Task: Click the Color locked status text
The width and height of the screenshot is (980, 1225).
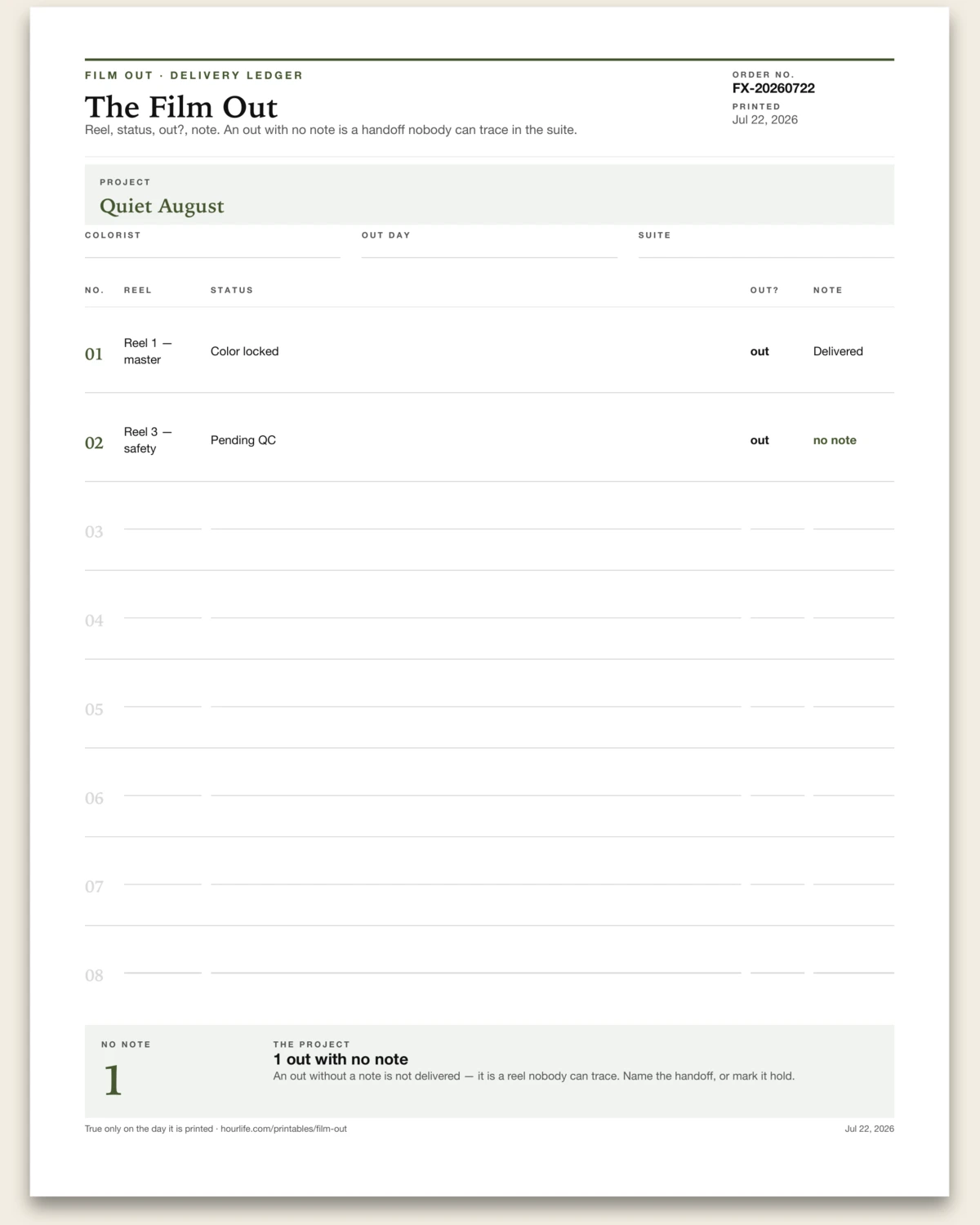Action: 245,351
